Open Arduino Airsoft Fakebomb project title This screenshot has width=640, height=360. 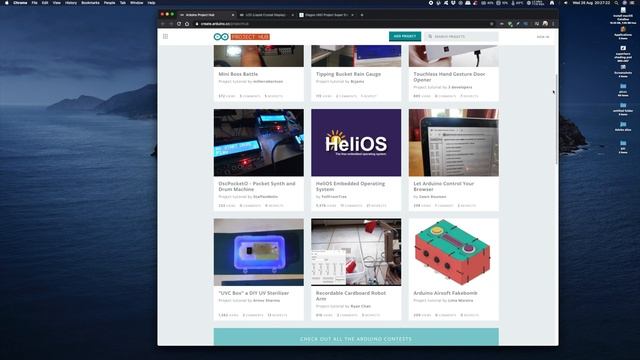coord(445,293)
